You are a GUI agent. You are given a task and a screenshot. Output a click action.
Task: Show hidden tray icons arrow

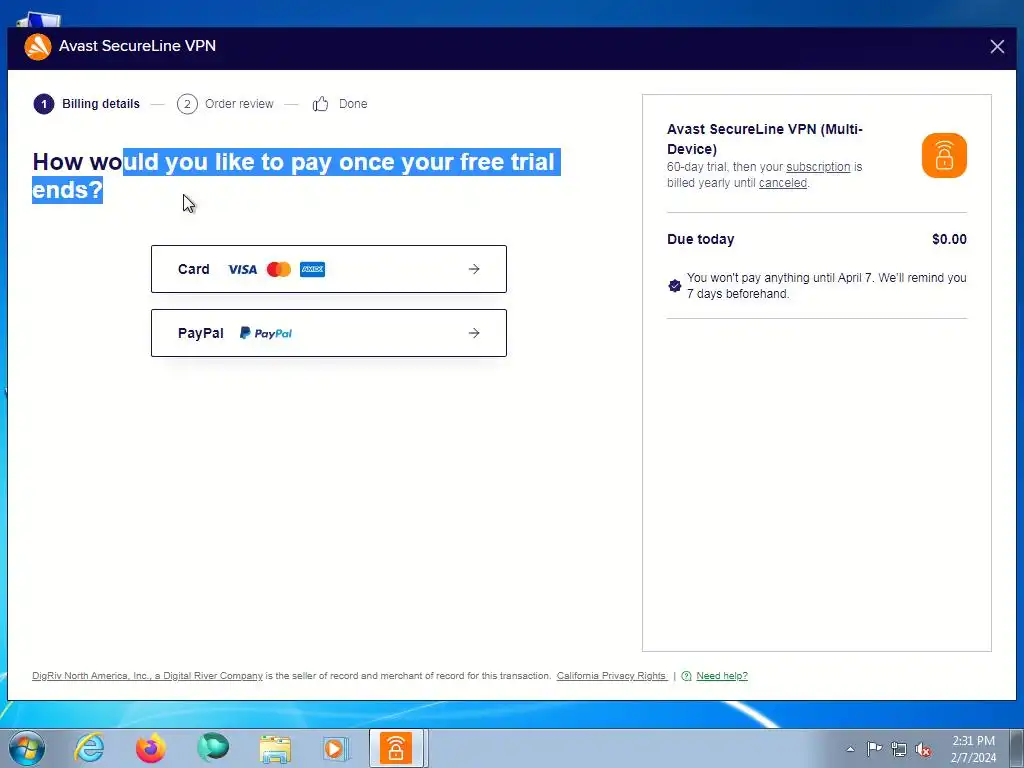click(x=850, y=749)
